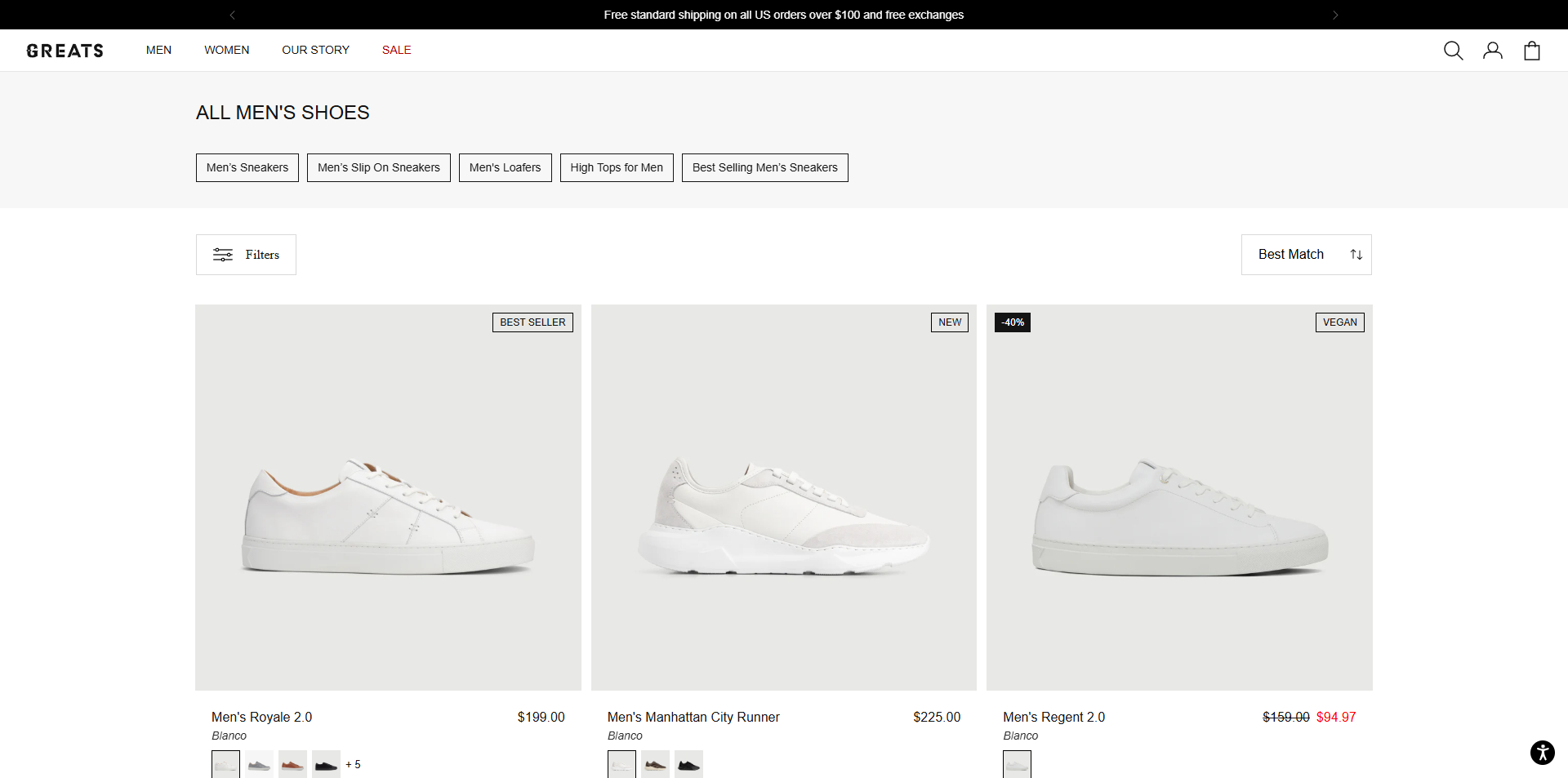Open Men's Regent 2.0 title link
This screenshot has width=1568, height=778.
1053,717
